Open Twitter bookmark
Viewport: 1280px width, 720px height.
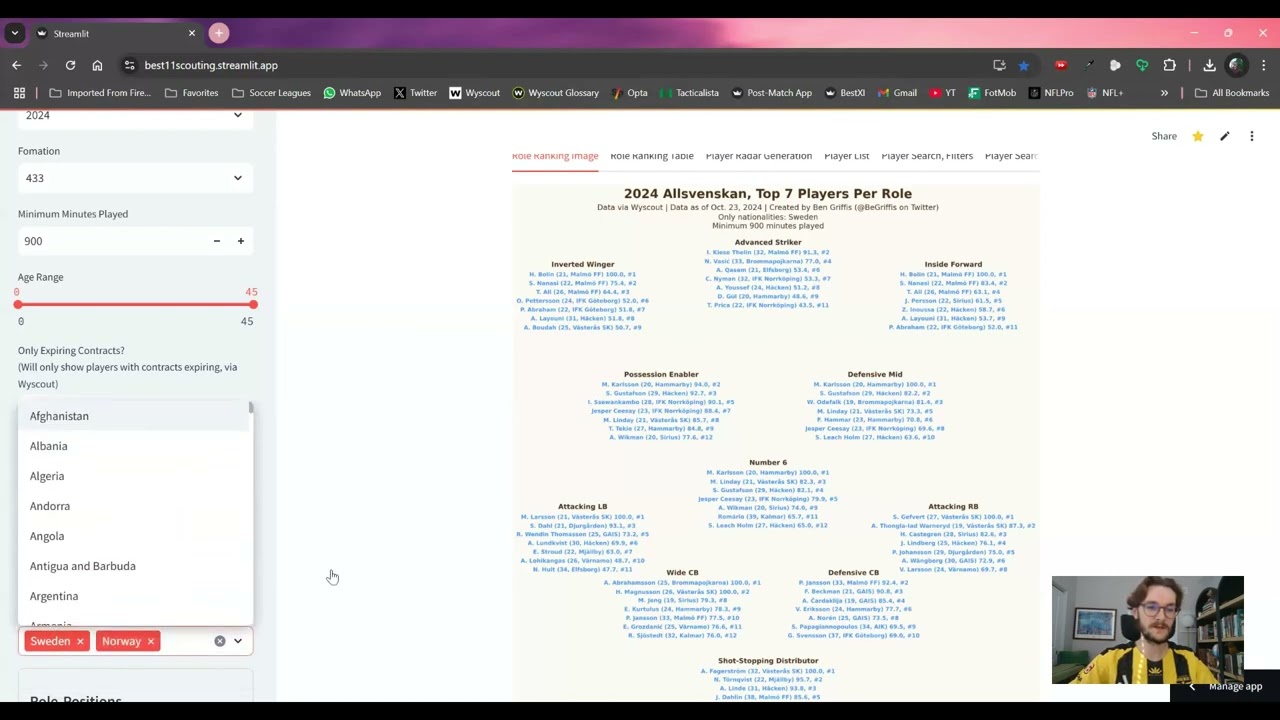(x=415, y=93)
